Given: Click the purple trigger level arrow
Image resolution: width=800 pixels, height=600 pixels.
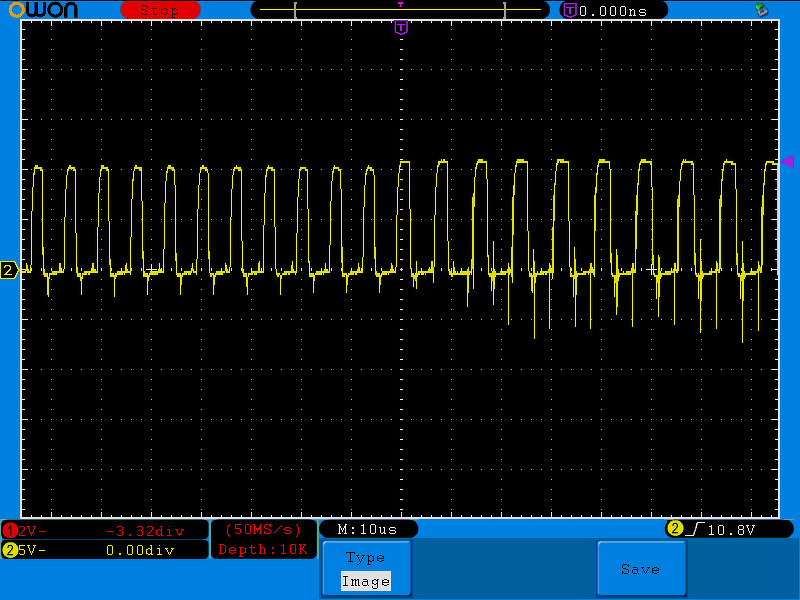Looking at the screenshot, I should point(787,162).
